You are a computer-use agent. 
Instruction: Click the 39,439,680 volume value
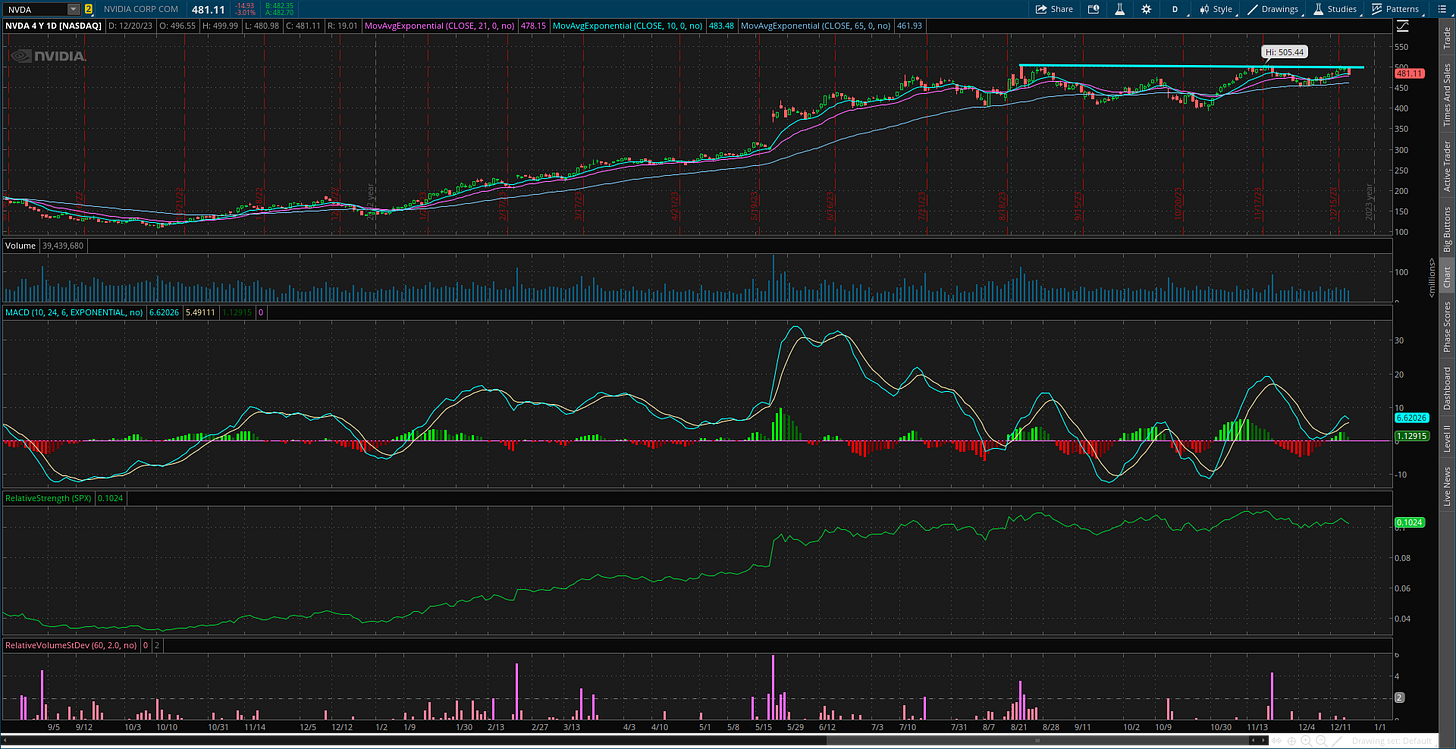[62, 245]
